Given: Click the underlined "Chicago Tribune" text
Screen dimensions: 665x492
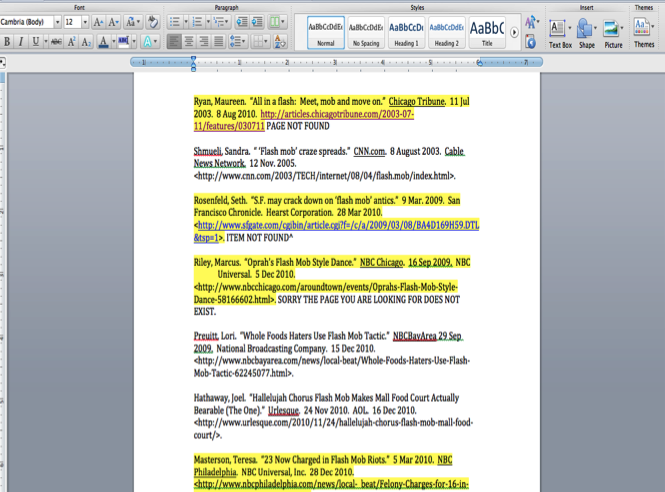Looking at the screenshot, I should [417, 102].
